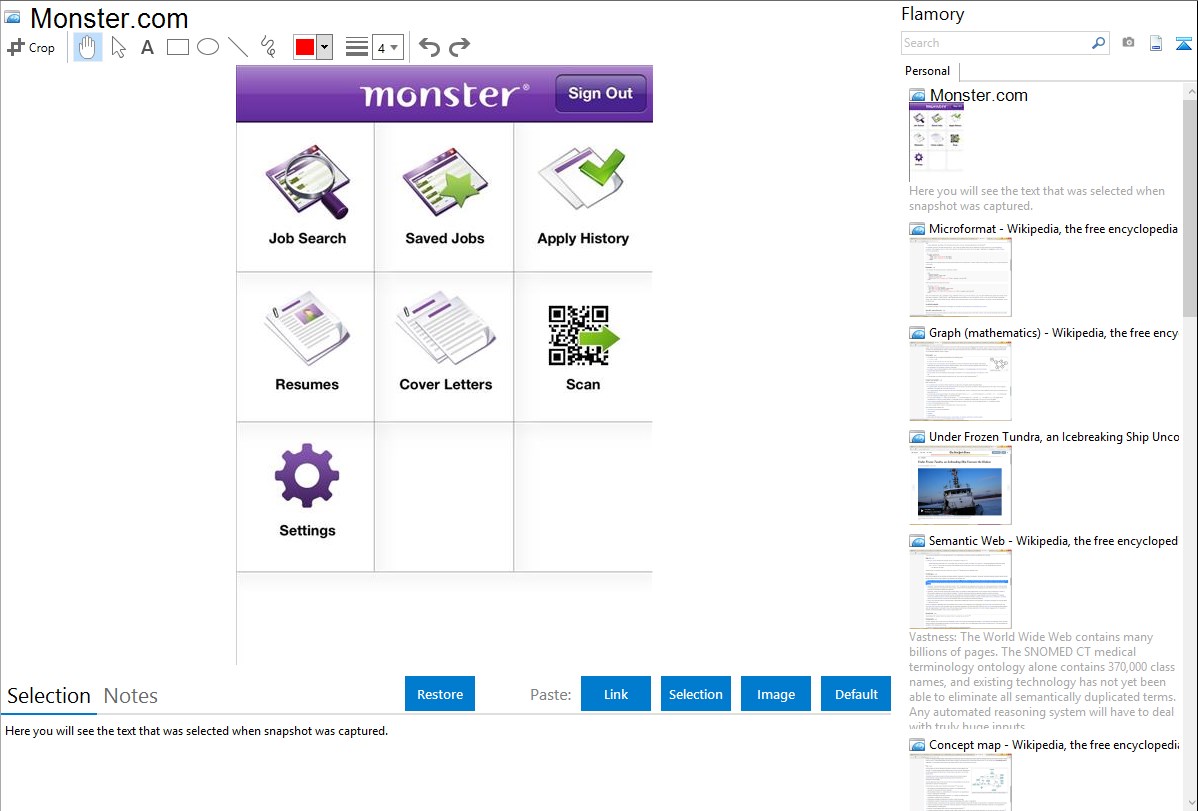
Task: Paste as Link button
Action: 616,694
